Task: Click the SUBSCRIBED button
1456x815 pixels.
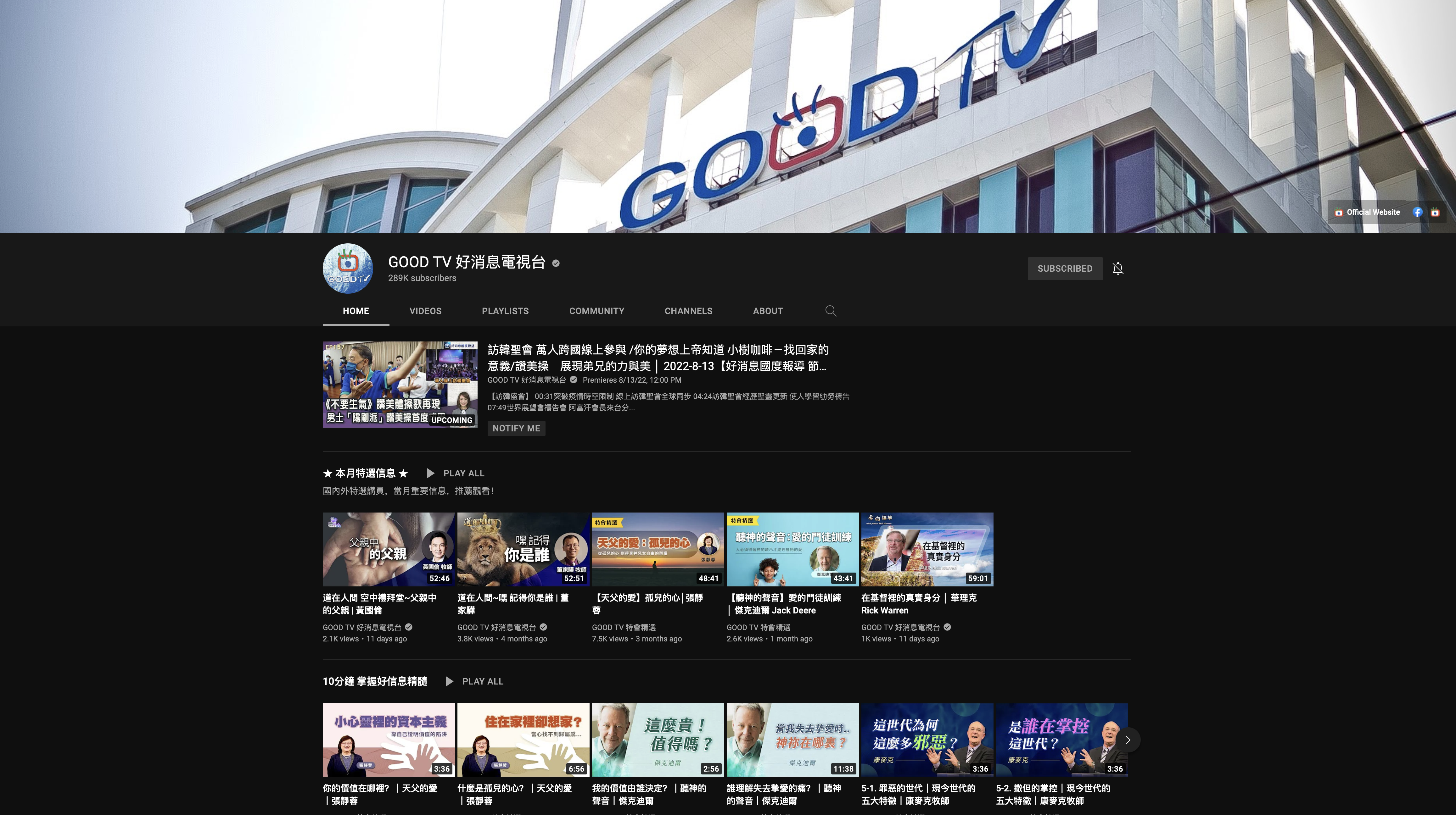Action: tap(1064, 269)
